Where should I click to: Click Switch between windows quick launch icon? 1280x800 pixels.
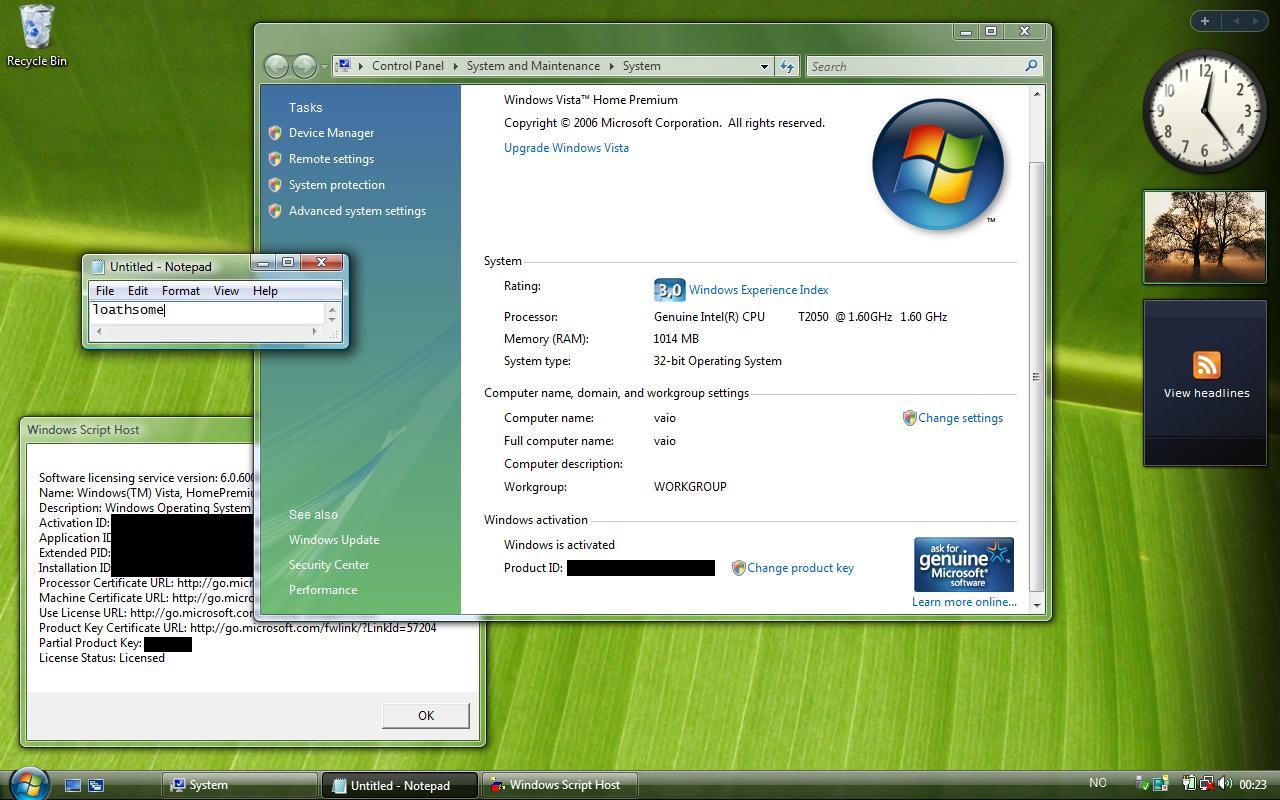pos(97,785)
